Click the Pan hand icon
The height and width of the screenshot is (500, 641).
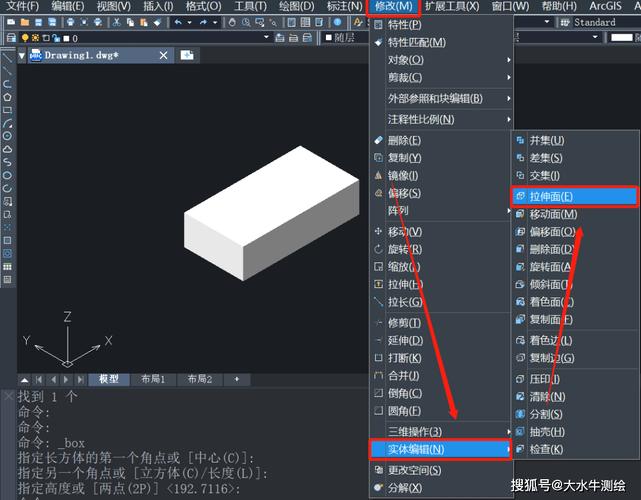coord(232,22)
